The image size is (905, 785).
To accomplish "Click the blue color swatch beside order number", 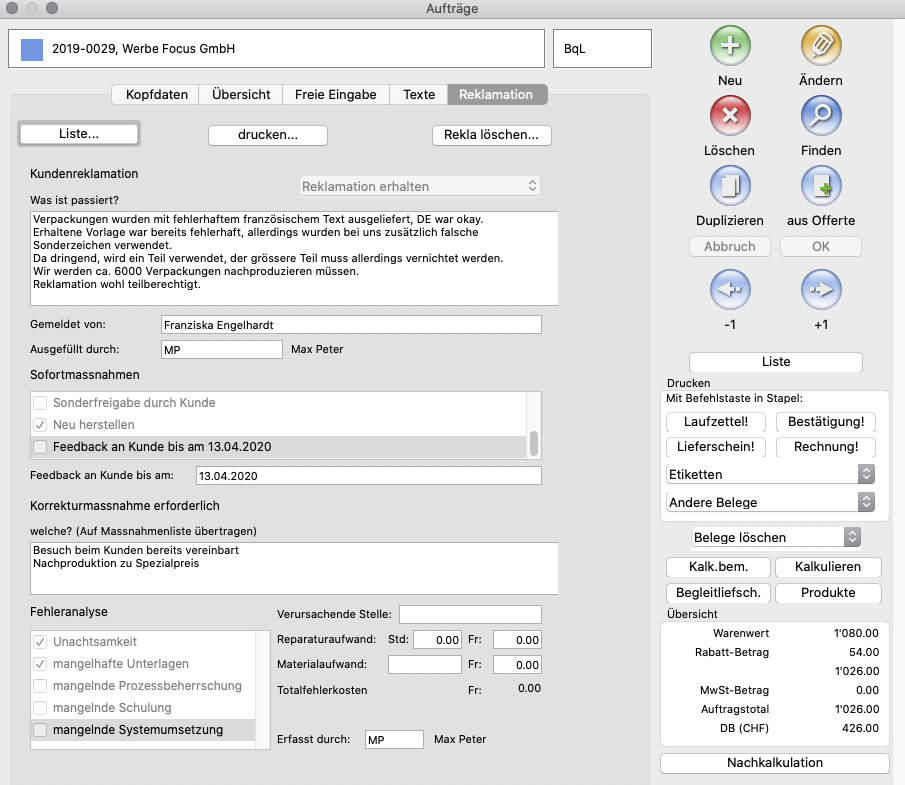I will [x=32, y=48].
